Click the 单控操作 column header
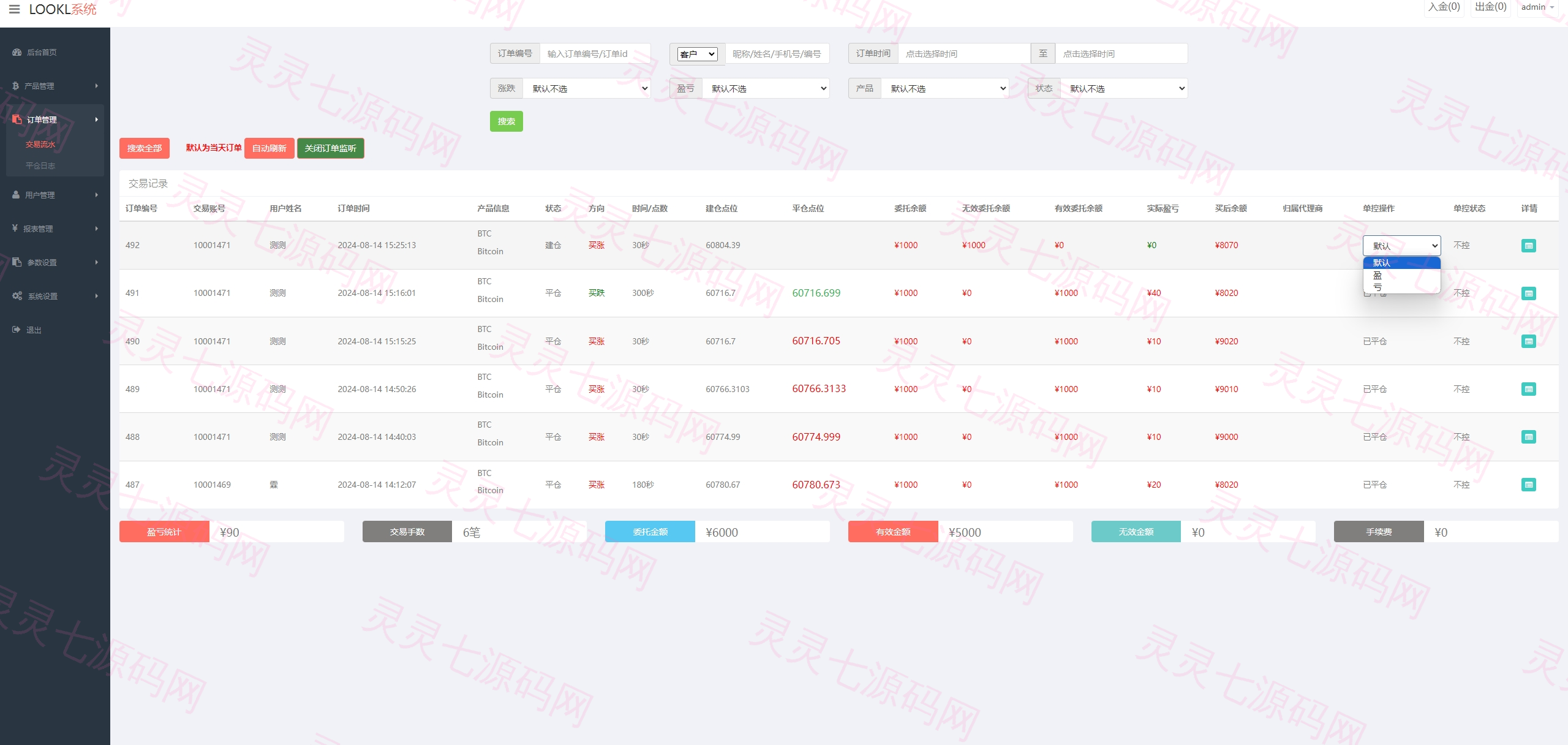Image resolution: width=1568 pixels, height=745 pixels. click(1378, 208)
